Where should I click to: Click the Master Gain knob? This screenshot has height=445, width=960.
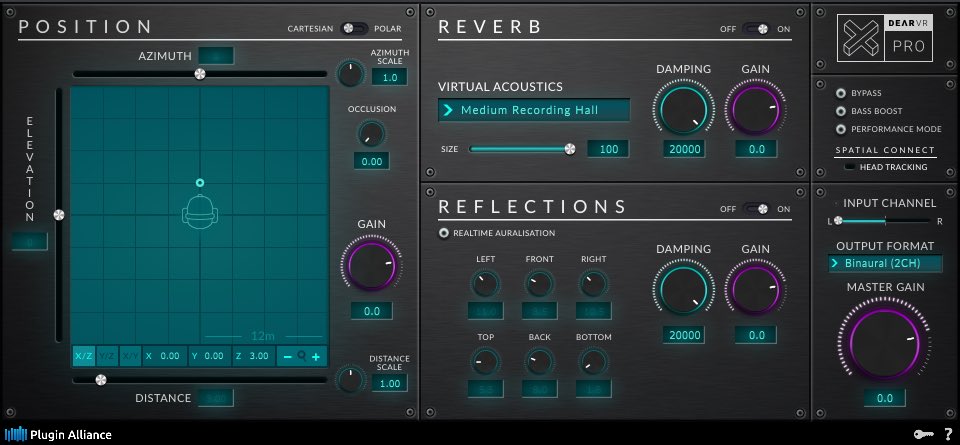[x=885, y=343]
